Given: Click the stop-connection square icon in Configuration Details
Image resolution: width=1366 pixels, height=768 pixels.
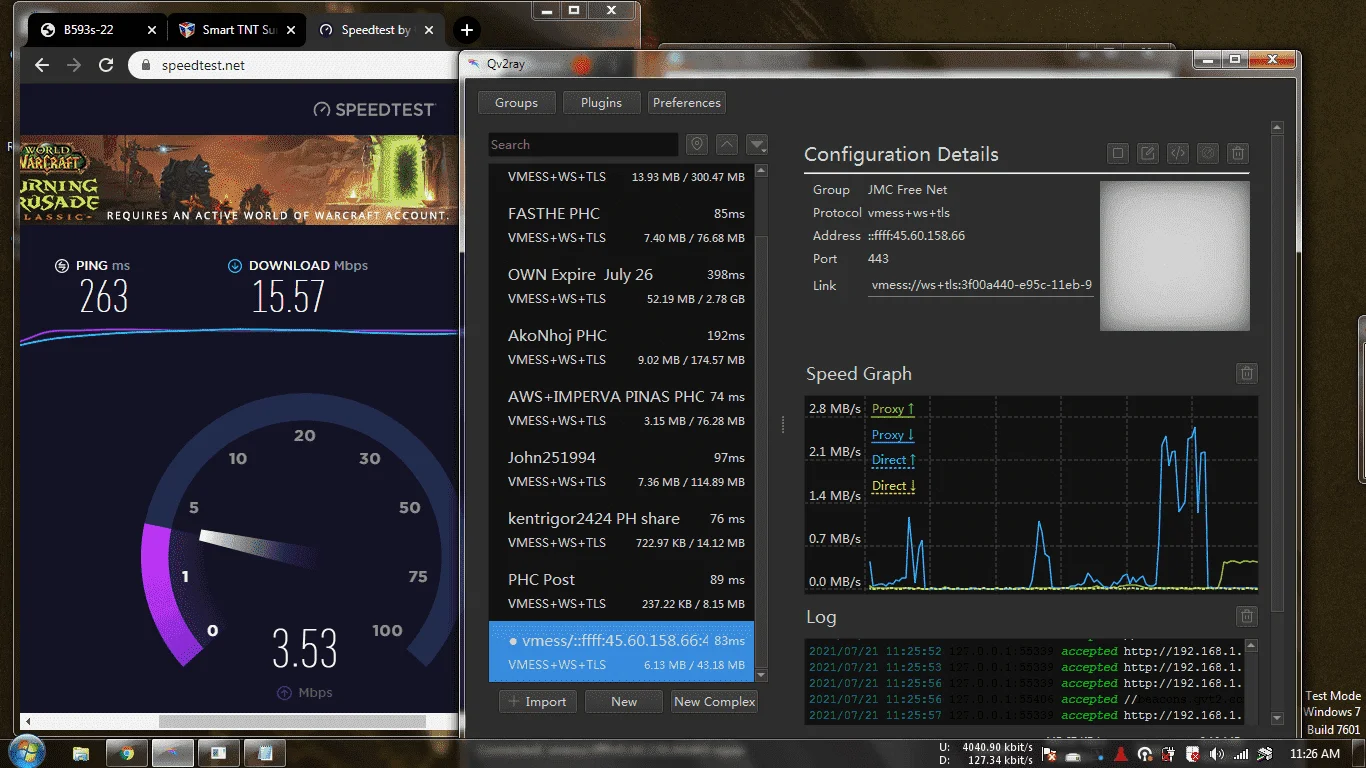Looking at the screenshot, I should pyautogui.click(x=1119, y=153).
